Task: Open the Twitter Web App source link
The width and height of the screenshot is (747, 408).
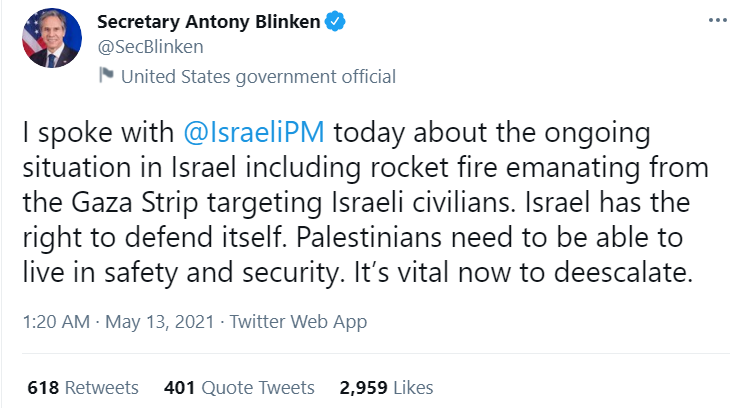Action: tap(298, 322)
